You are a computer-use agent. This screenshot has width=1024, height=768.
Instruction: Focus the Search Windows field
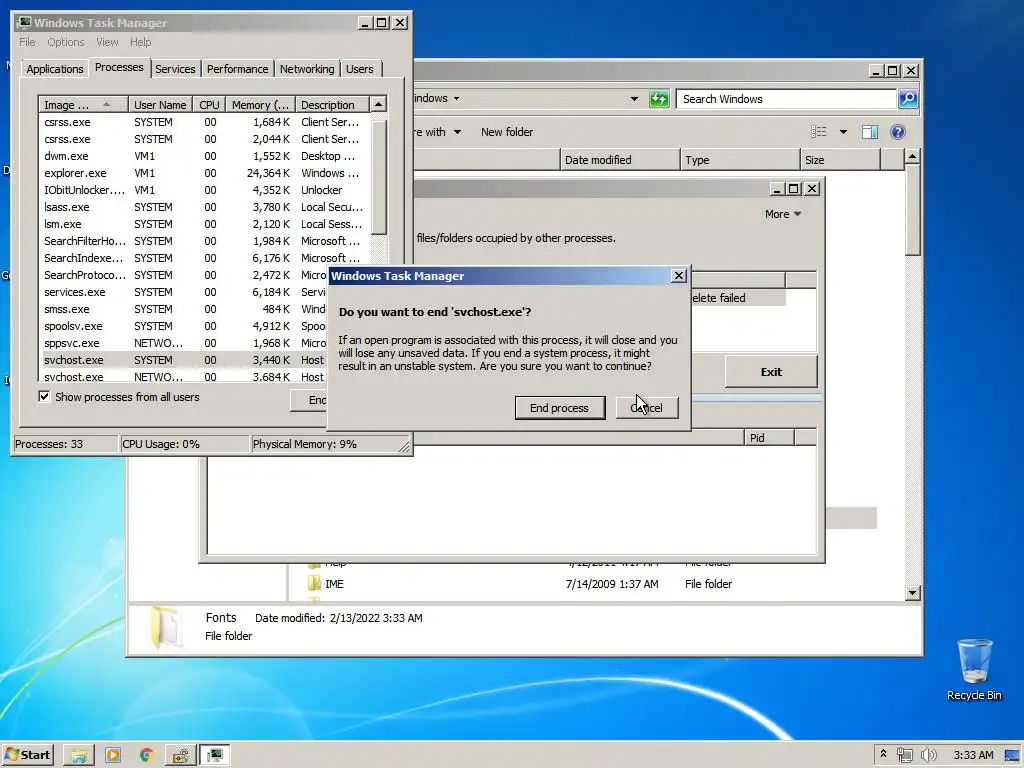786,99
